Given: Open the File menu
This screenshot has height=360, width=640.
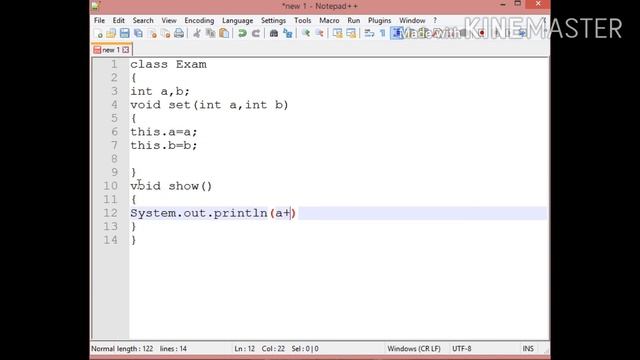Looking at the screenshot, I should click(x=99, y=20).
